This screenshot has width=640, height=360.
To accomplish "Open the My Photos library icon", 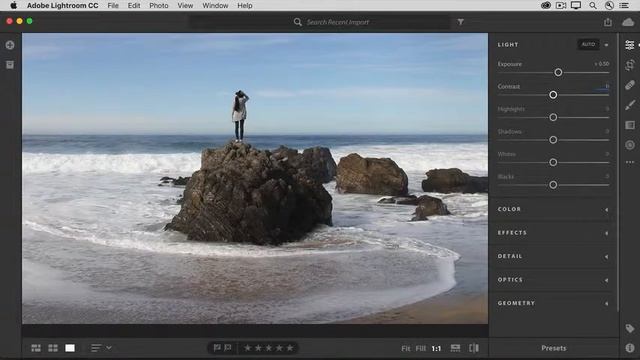I will point(10,65).
